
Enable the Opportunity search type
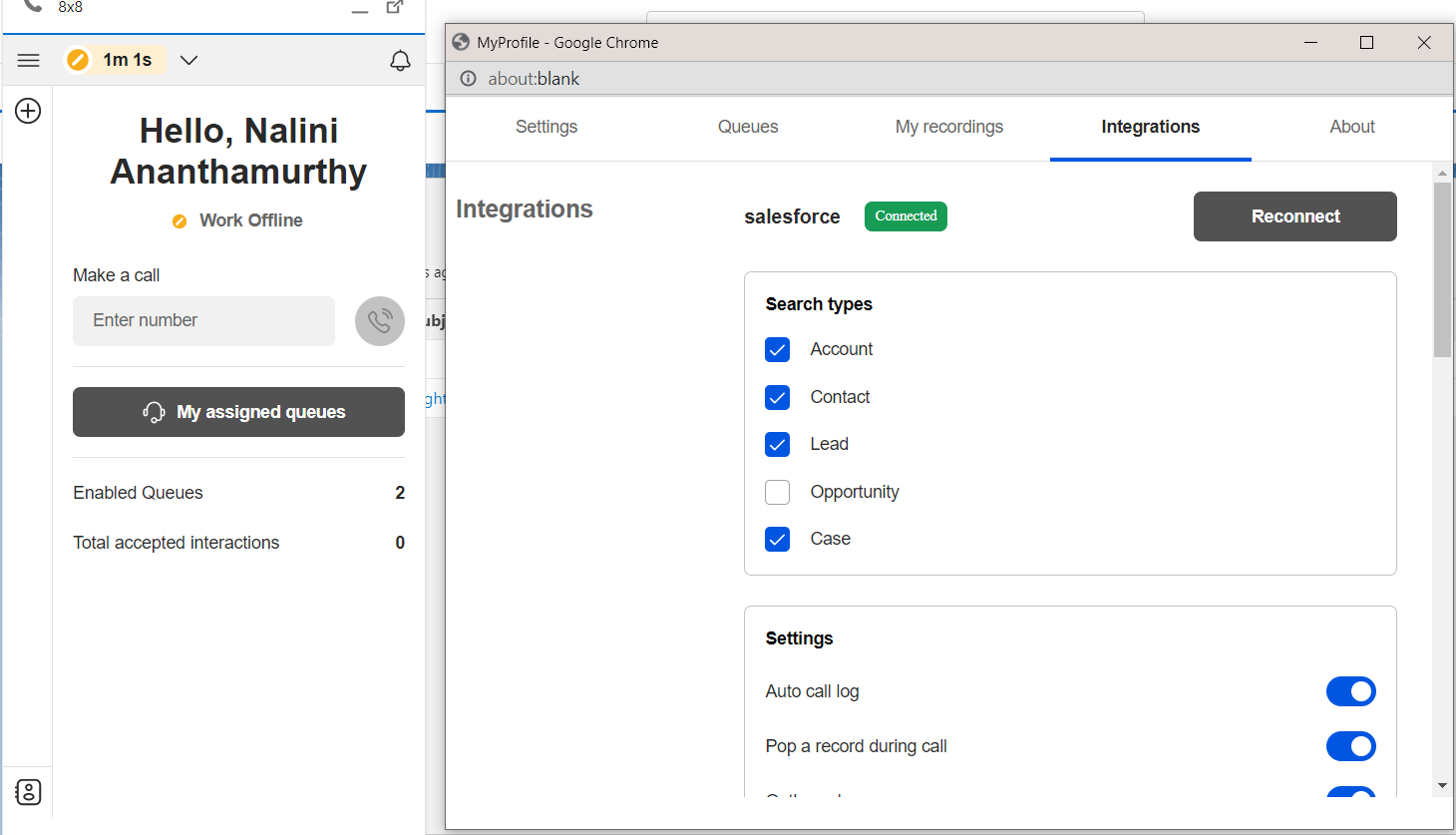[x=777, y=492]
